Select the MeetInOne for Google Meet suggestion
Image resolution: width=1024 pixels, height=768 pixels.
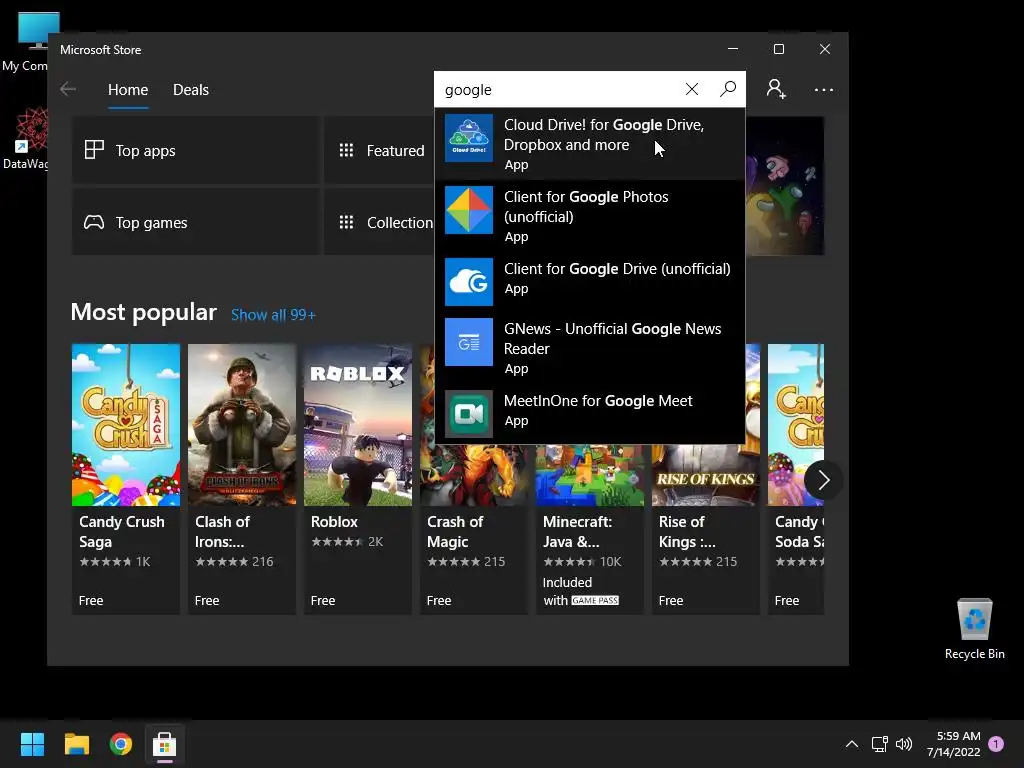[590, 413]
